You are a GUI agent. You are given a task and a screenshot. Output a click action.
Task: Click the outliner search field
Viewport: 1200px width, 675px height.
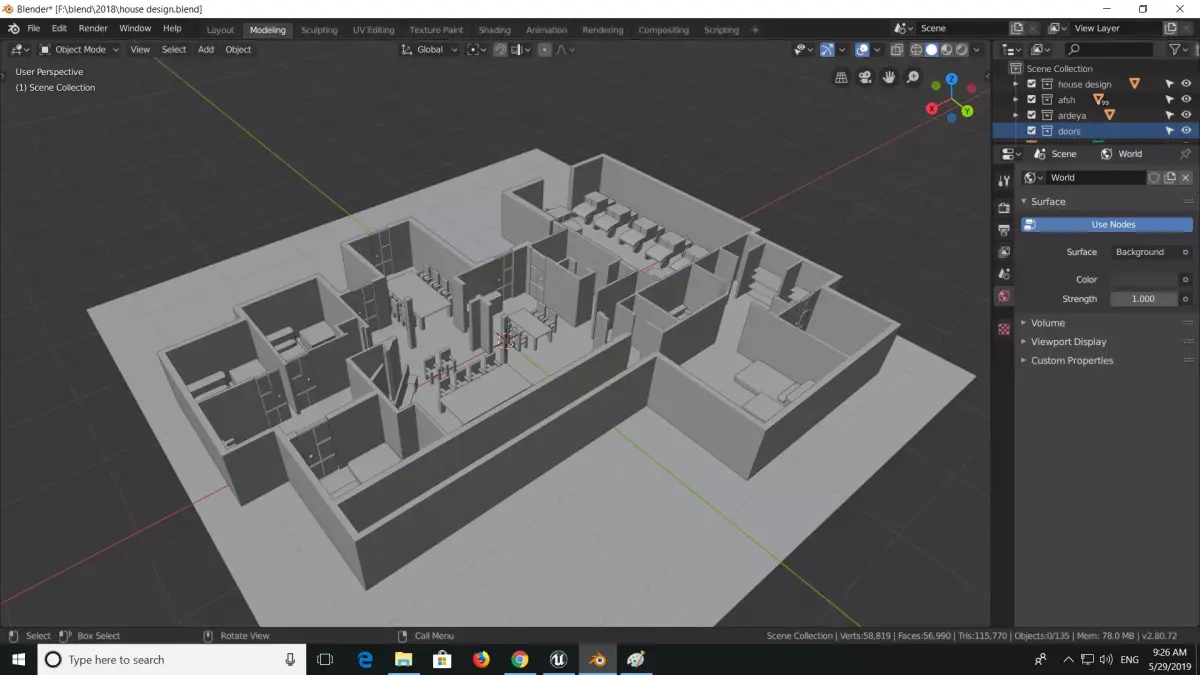pyautogui.click(x=1111, y=49)
